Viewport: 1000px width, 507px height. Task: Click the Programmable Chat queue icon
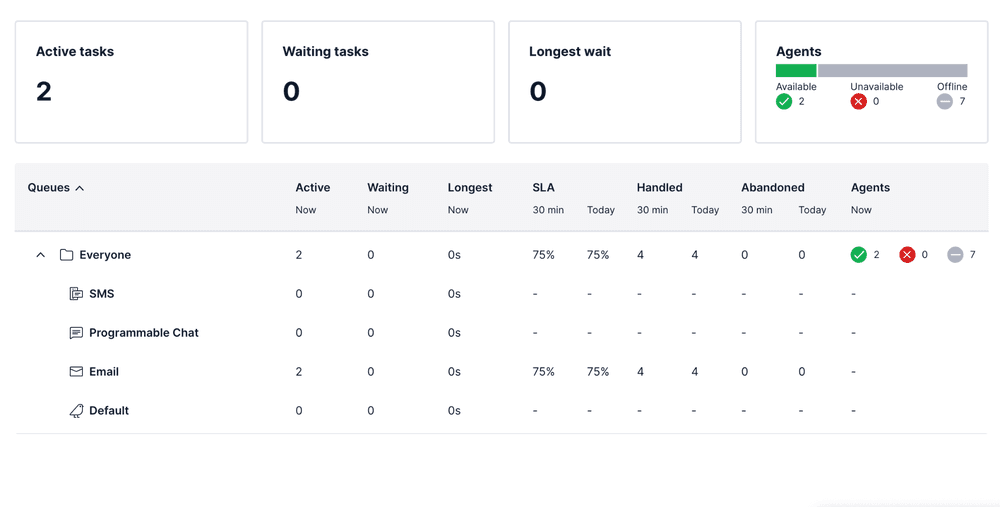[x=76, y=333]
